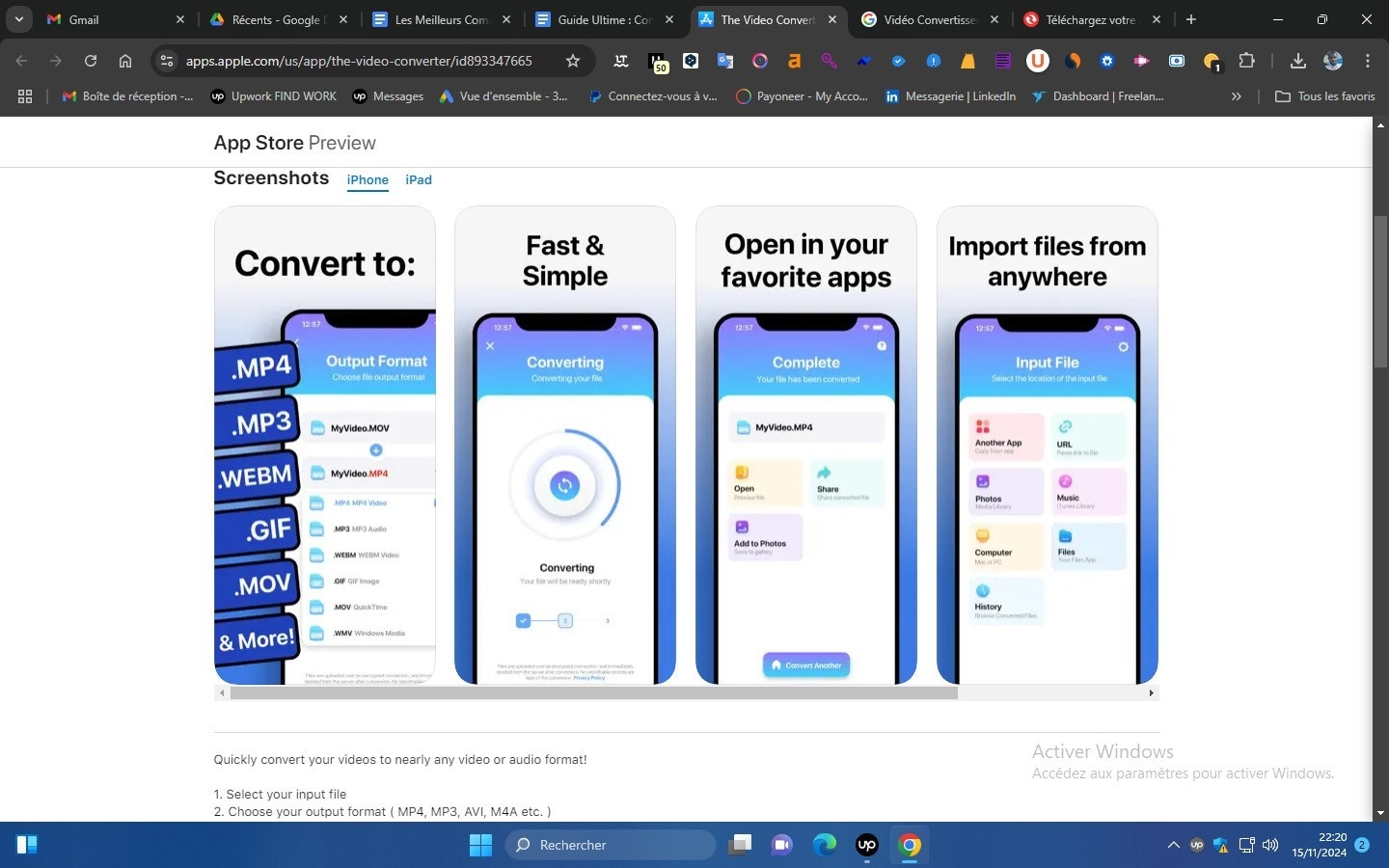Click the App Store Preview heading link
Image resolution: width=1389 pixels, height=868 pixels.
294,143
